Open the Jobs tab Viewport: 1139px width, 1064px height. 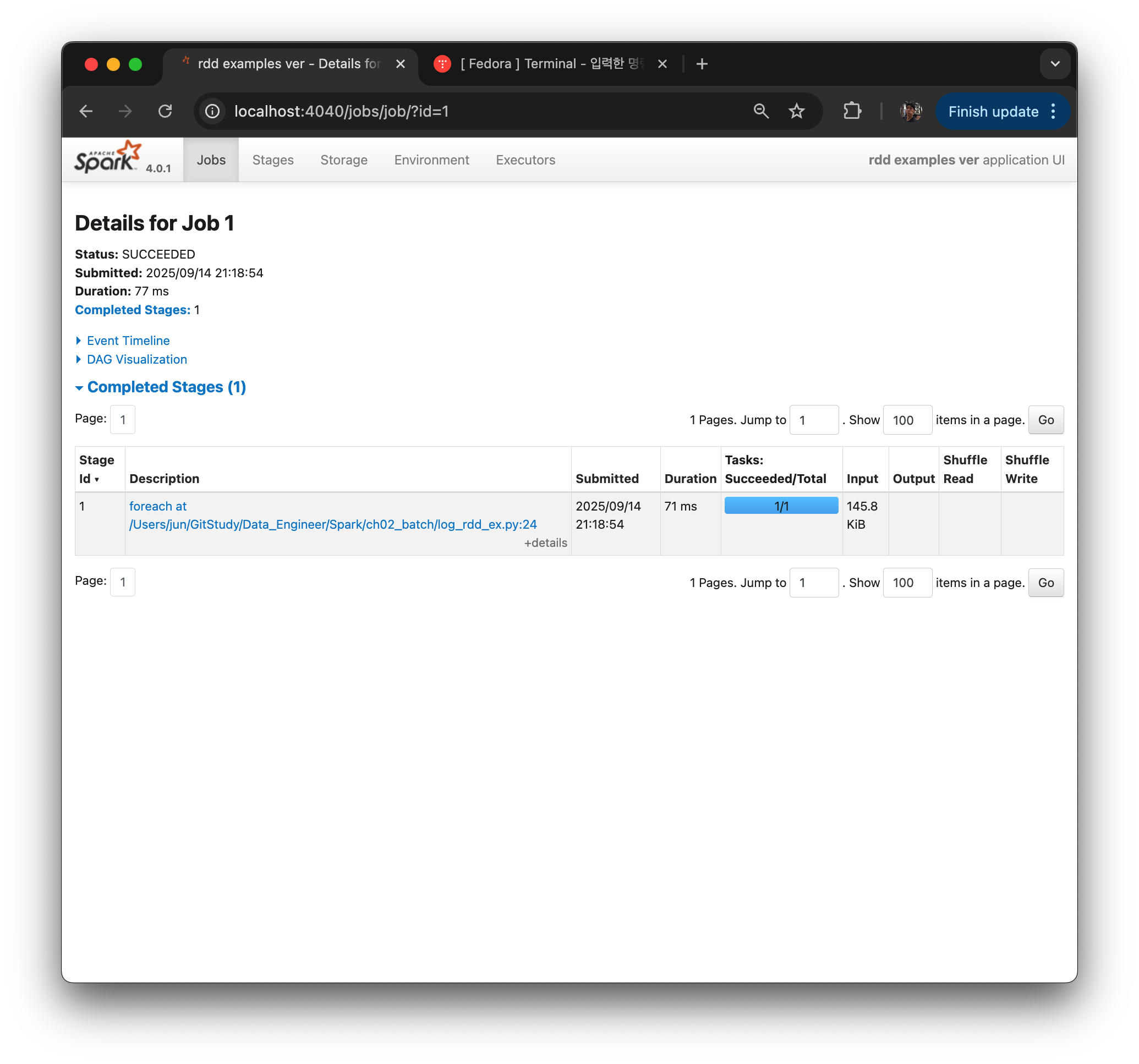(x=211, y=160)
